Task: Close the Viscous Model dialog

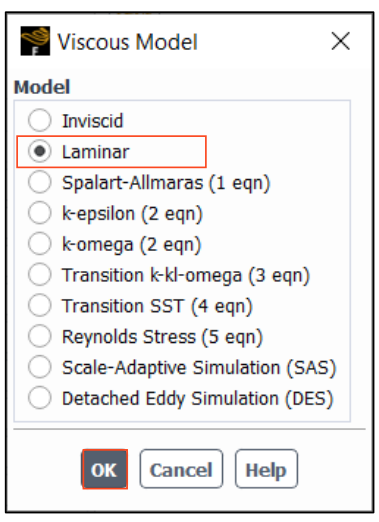Action: pyautogui.click(x=341, y=41)
